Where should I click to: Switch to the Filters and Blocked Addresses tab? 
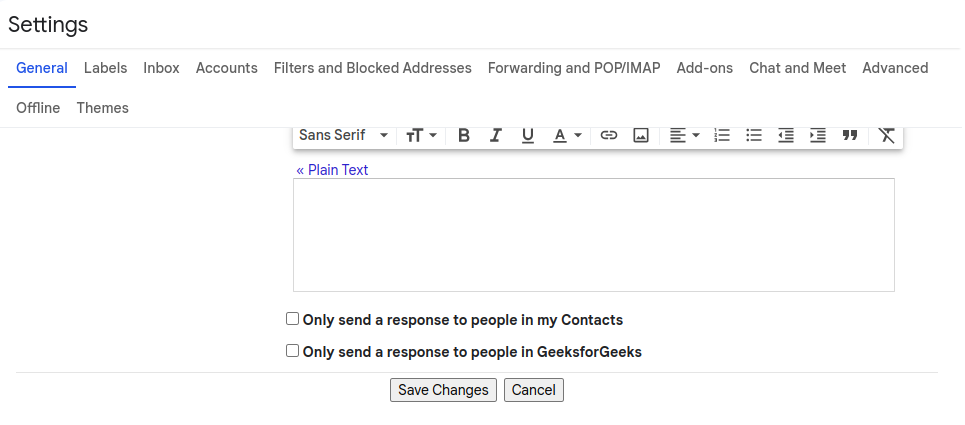[x=373, y=68]
